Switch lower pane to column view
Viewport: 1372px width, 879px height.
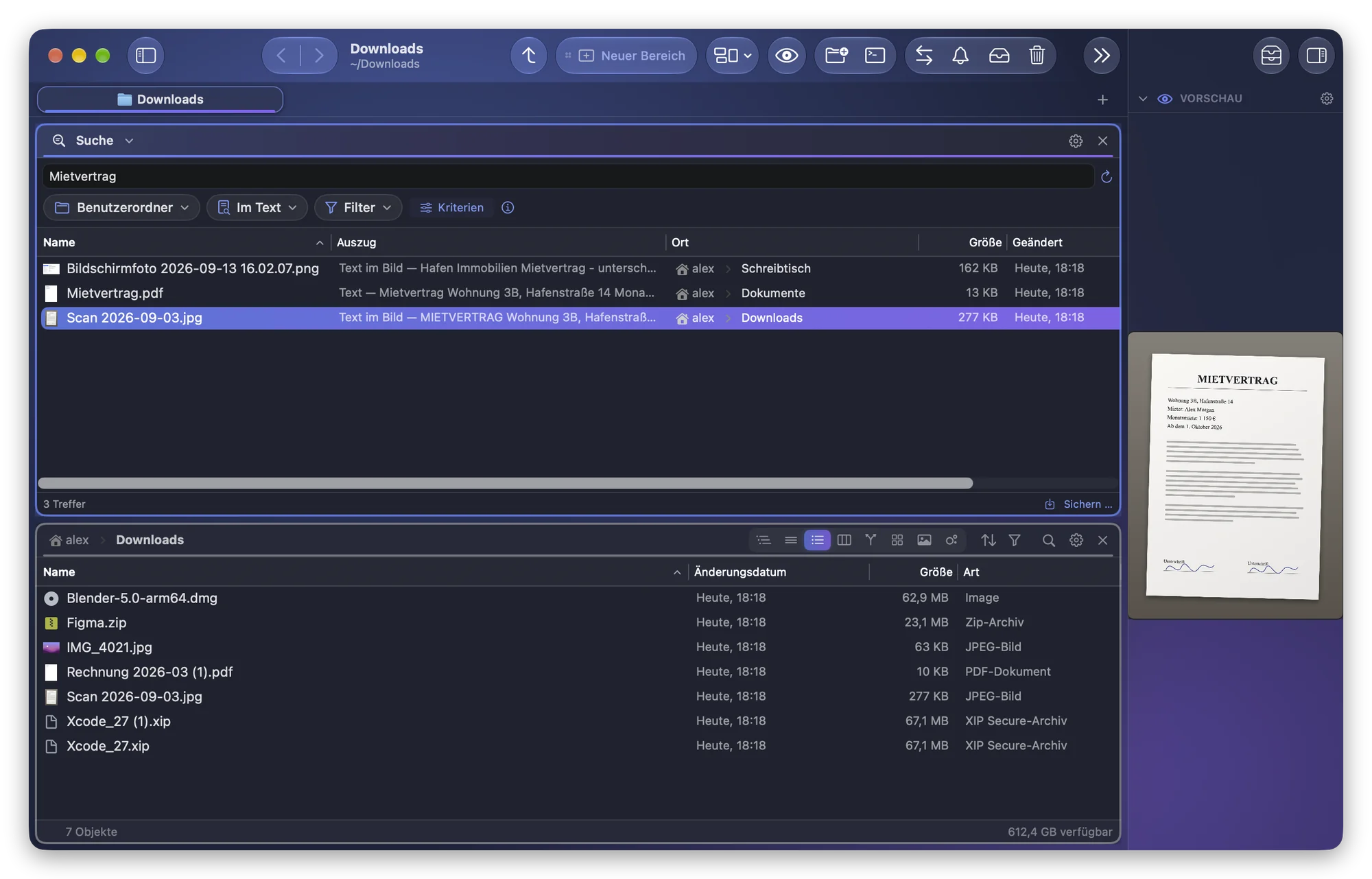pyautogui.click(x=844, y=540)
